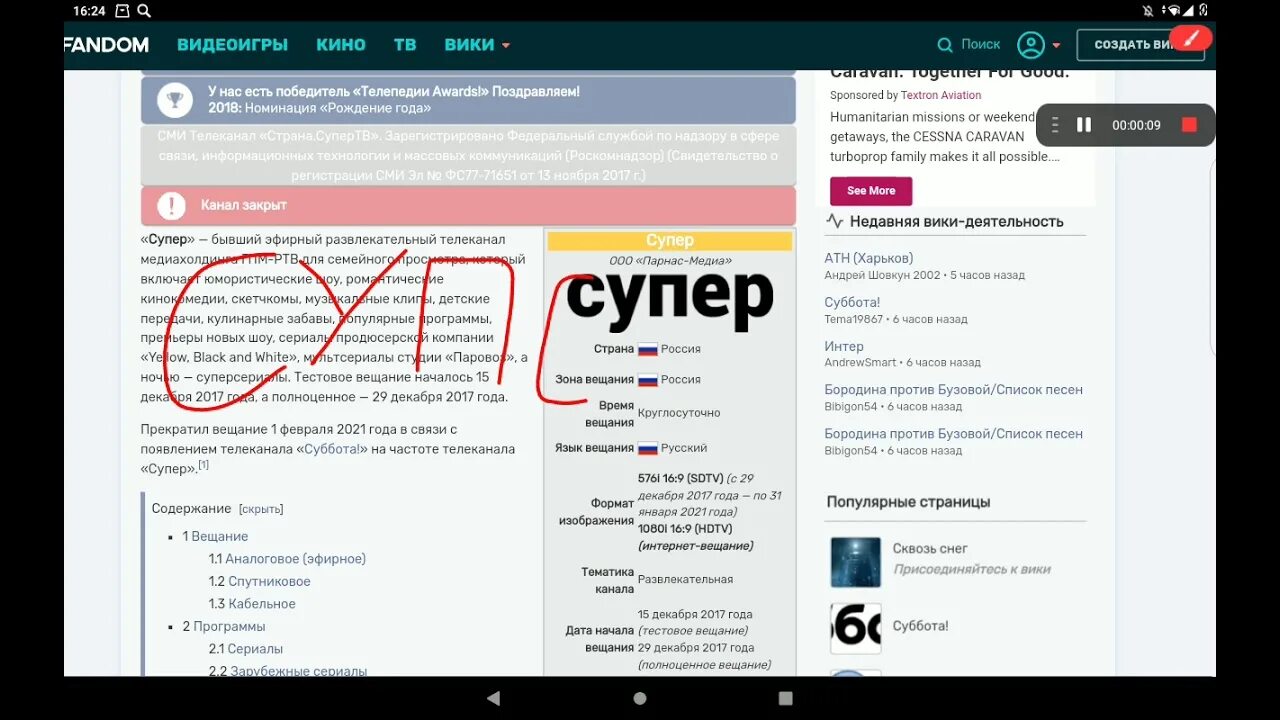Click Russian flag next to Страна
Screen dimensions: 1280x720
click(647, 349)
